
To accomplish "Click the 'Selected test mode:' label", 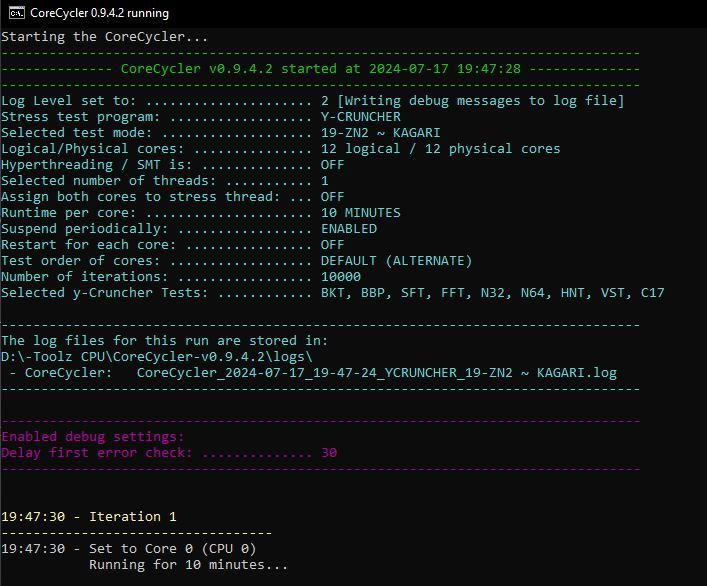I will (x=77, y=133).
